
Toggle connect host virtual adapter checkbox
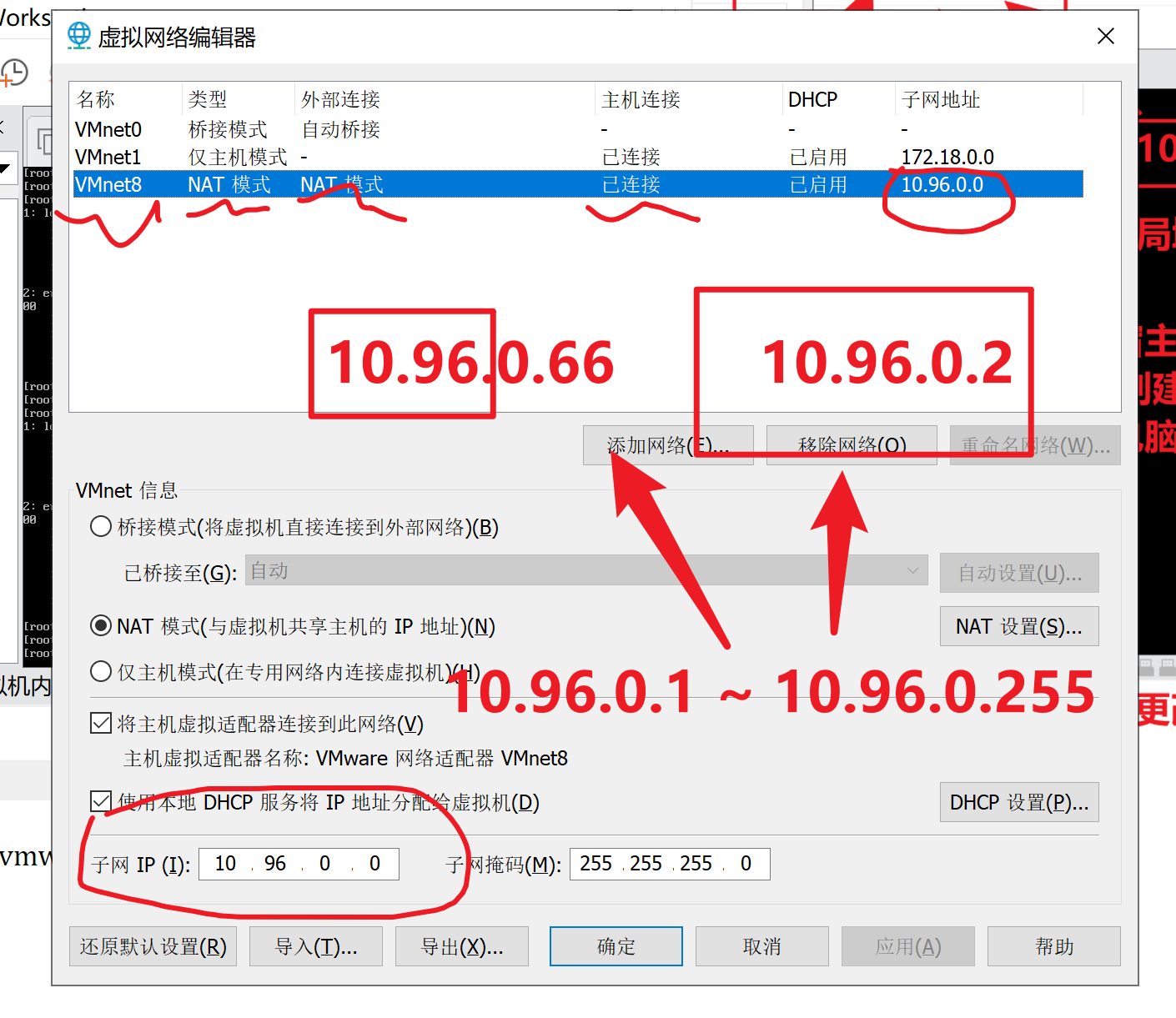pyautogui.click(x=101, y=724)
